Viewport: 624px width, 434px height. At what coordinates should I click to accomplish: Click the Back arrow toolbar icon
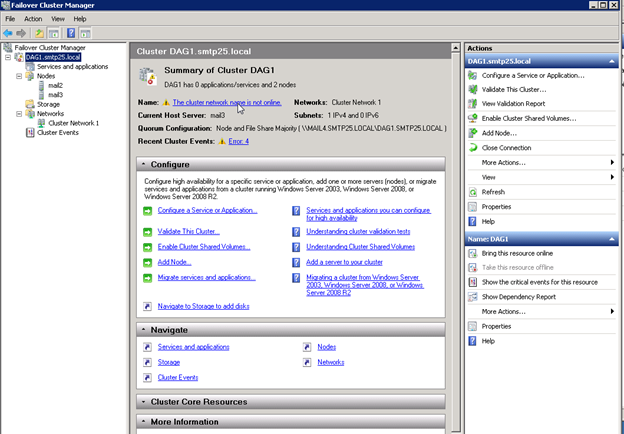8,33
